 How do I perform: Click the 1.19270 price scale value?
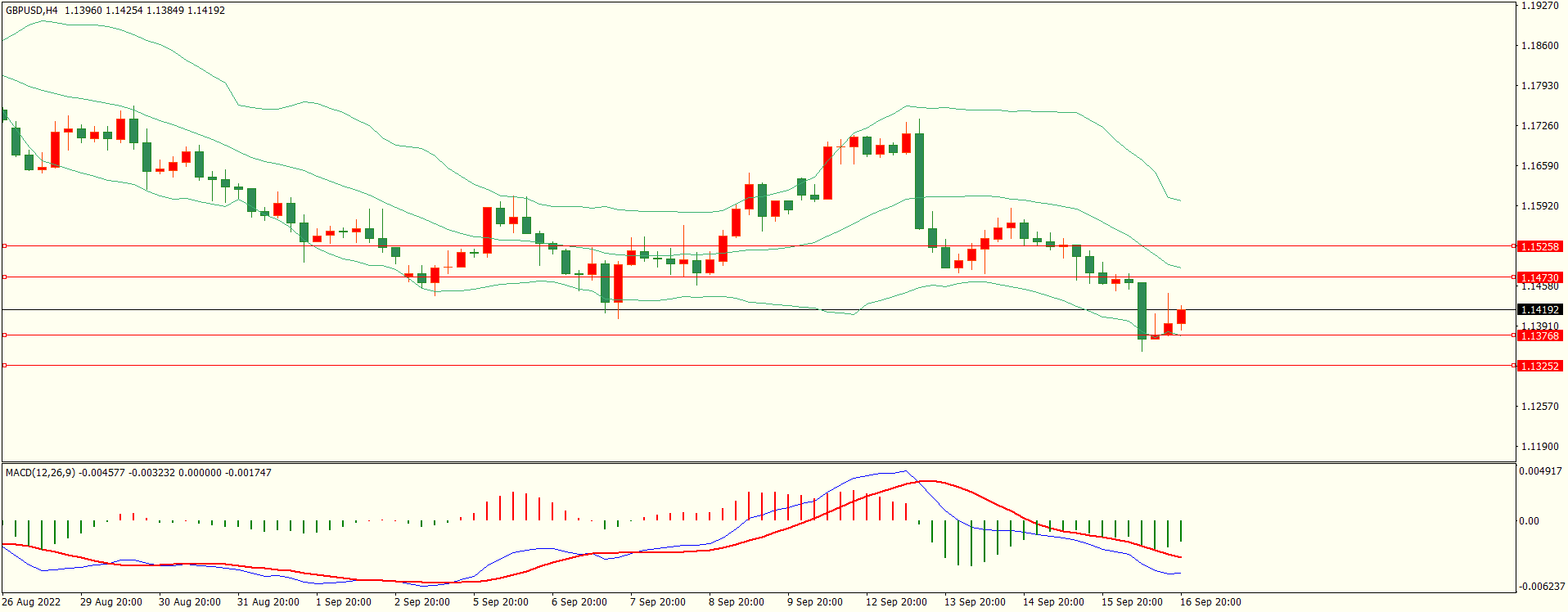point(1539,6)
